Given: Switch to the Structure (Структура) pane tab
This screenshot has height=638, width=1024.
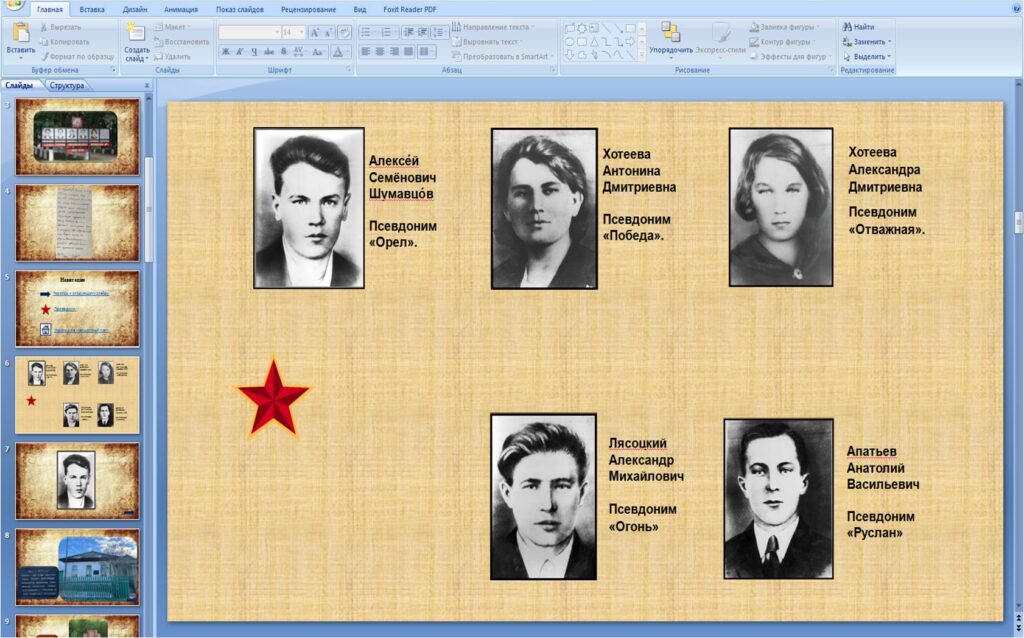Looking at the screenshot, I should tap(67, 86).
